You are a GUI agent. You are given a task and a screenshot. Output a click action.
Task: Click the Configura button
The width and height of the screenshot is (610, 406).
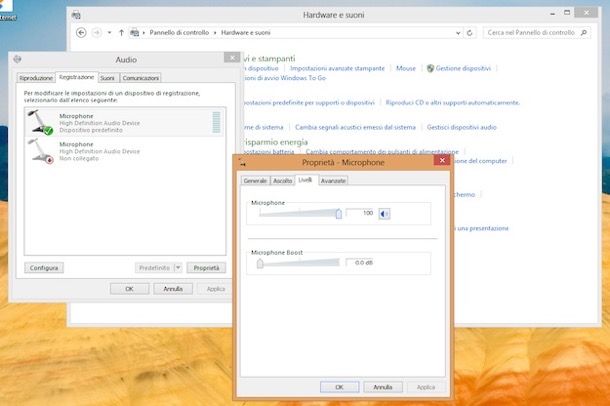44,268
